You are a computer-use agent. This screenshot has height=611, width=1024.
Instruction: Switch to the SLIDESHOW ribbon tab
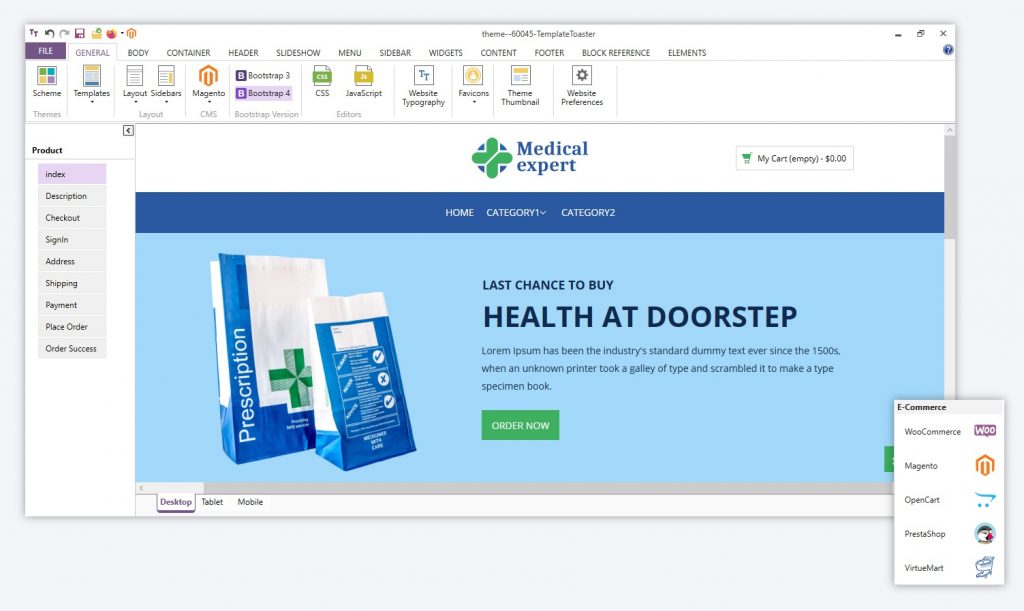pos(298,53)
